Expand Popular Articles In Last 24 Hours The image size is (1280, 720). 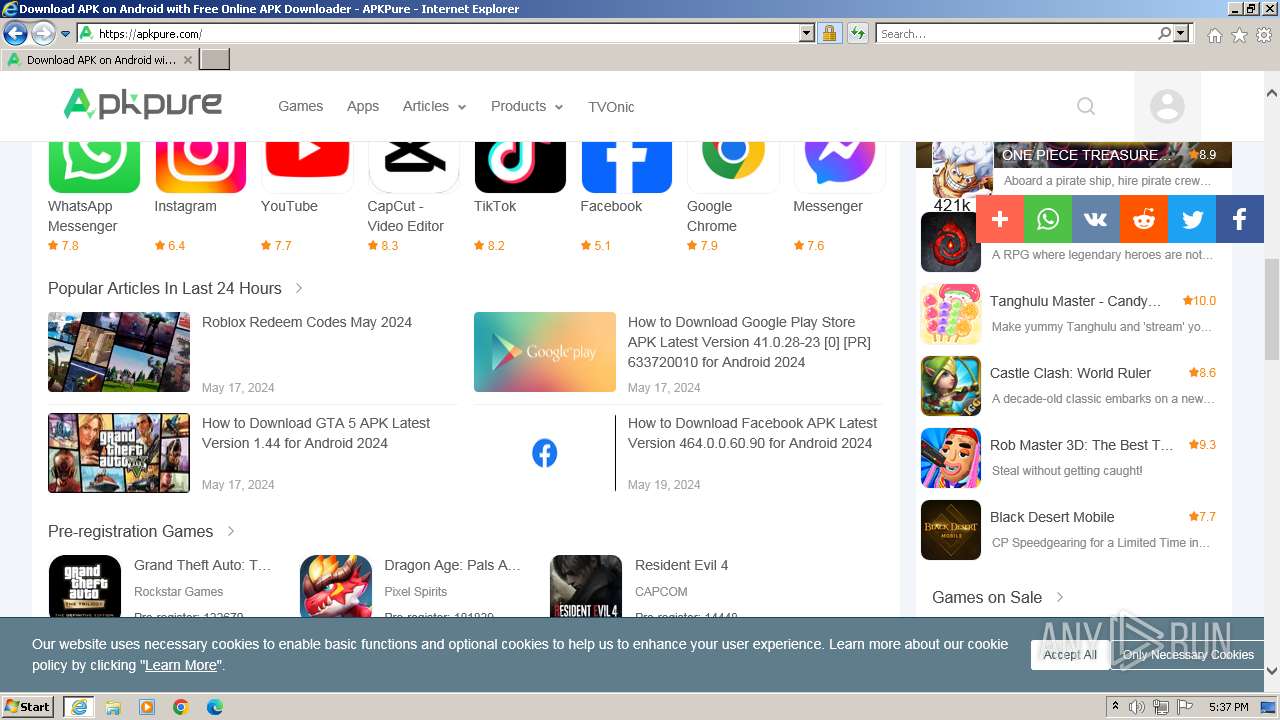(x=299, y=288)
